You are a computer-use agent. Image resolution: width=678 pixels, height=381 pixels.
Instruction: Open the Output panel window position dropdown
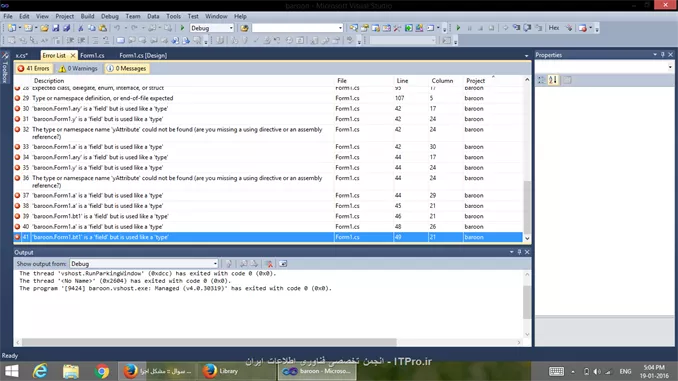[512, 252]
